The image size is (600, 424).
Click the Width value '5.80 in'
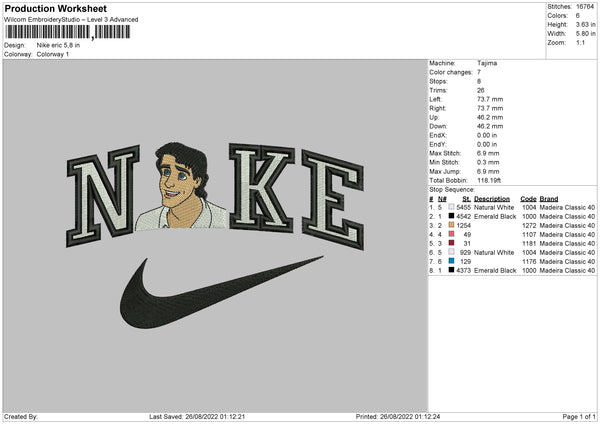click(x=585, y=34)
